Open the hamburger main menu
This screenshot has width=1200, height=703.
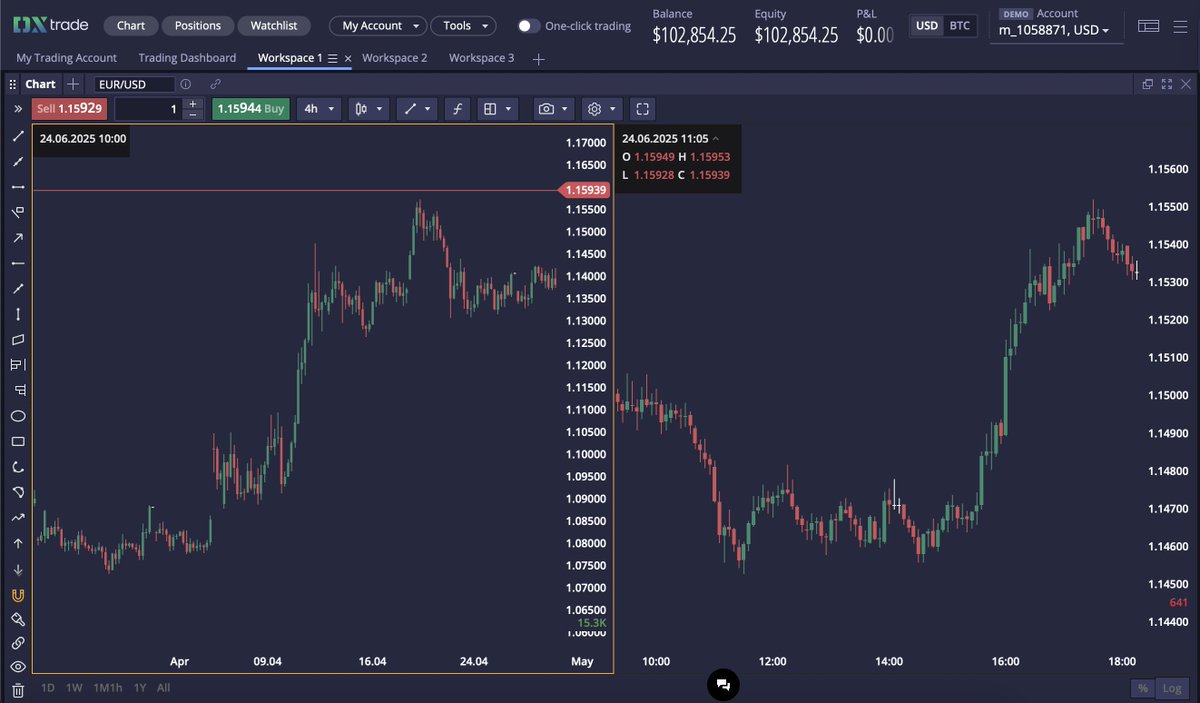tap(1182, 25)
